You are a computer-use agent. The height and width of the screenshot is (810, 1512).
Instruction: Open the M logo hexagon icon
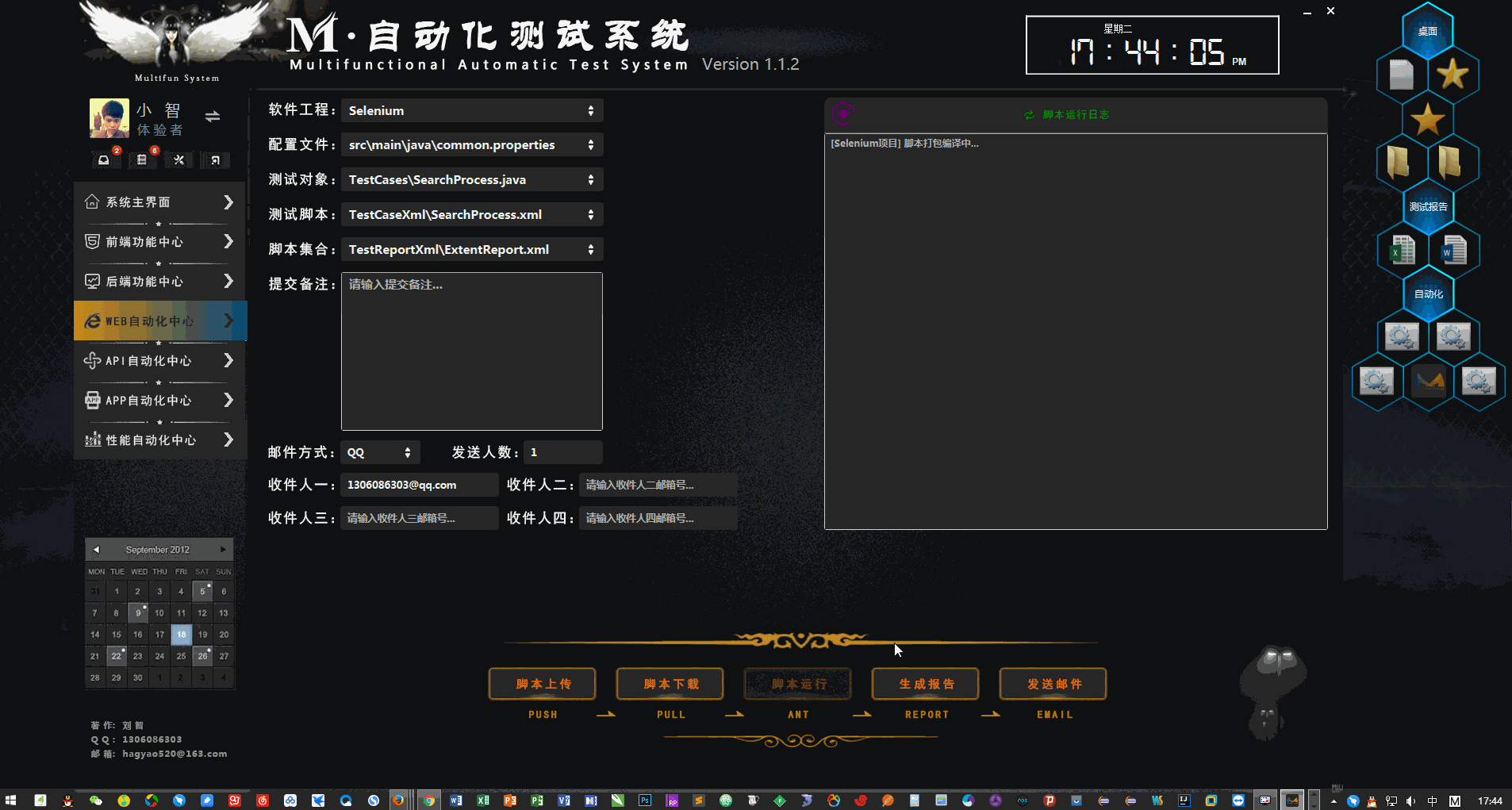pyautogui.click(x=1429, y=382)
